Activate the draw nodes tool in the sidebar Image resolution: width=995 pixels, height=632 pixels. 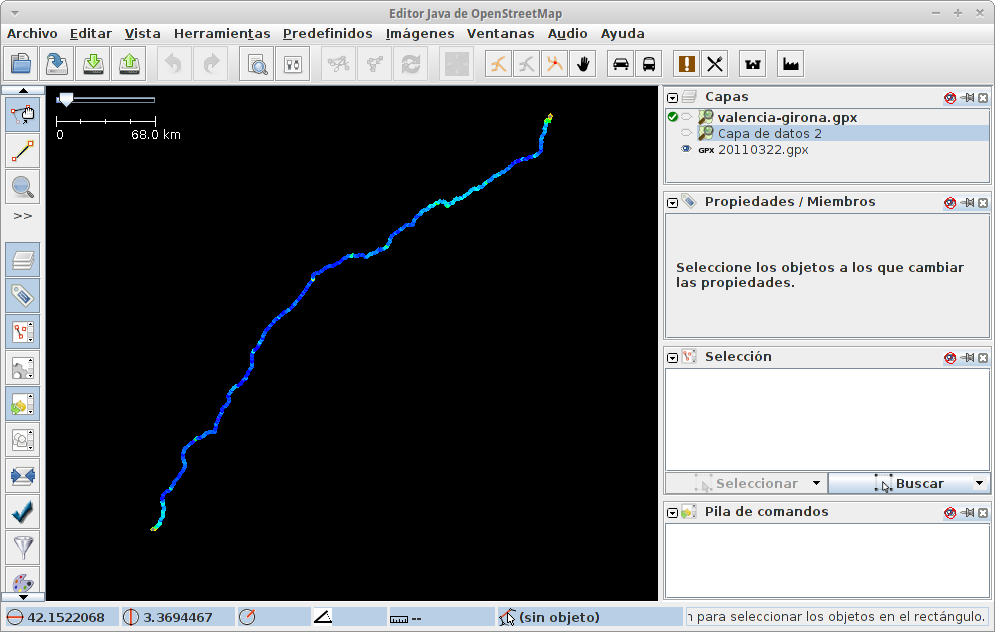click(22, 151)
